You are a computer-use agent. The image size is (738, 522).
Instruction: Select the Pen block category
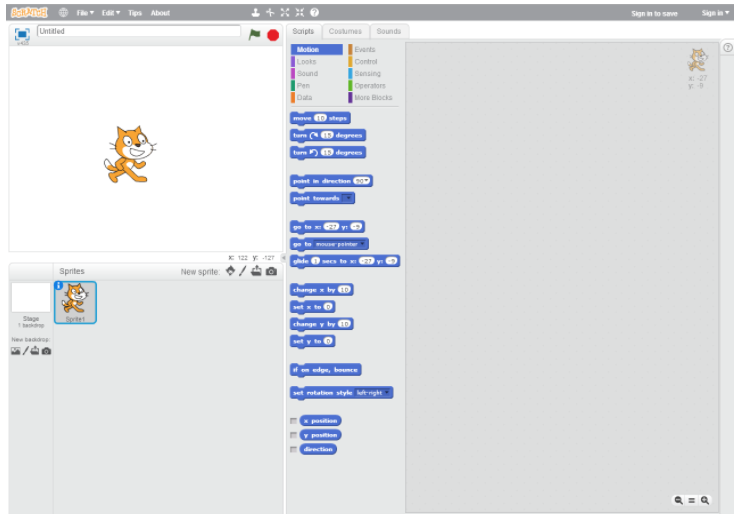317,86
